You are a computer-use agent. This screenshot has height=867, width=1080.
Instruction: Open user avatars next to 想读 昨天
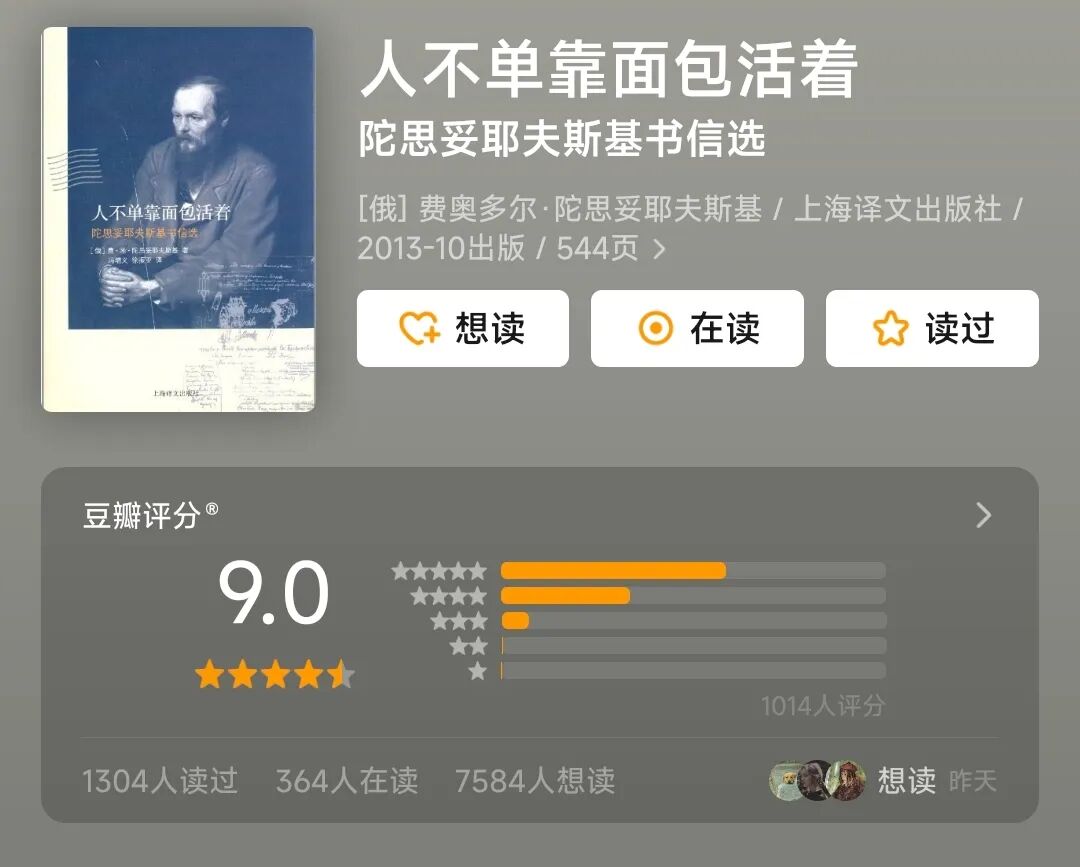[817, 780]
